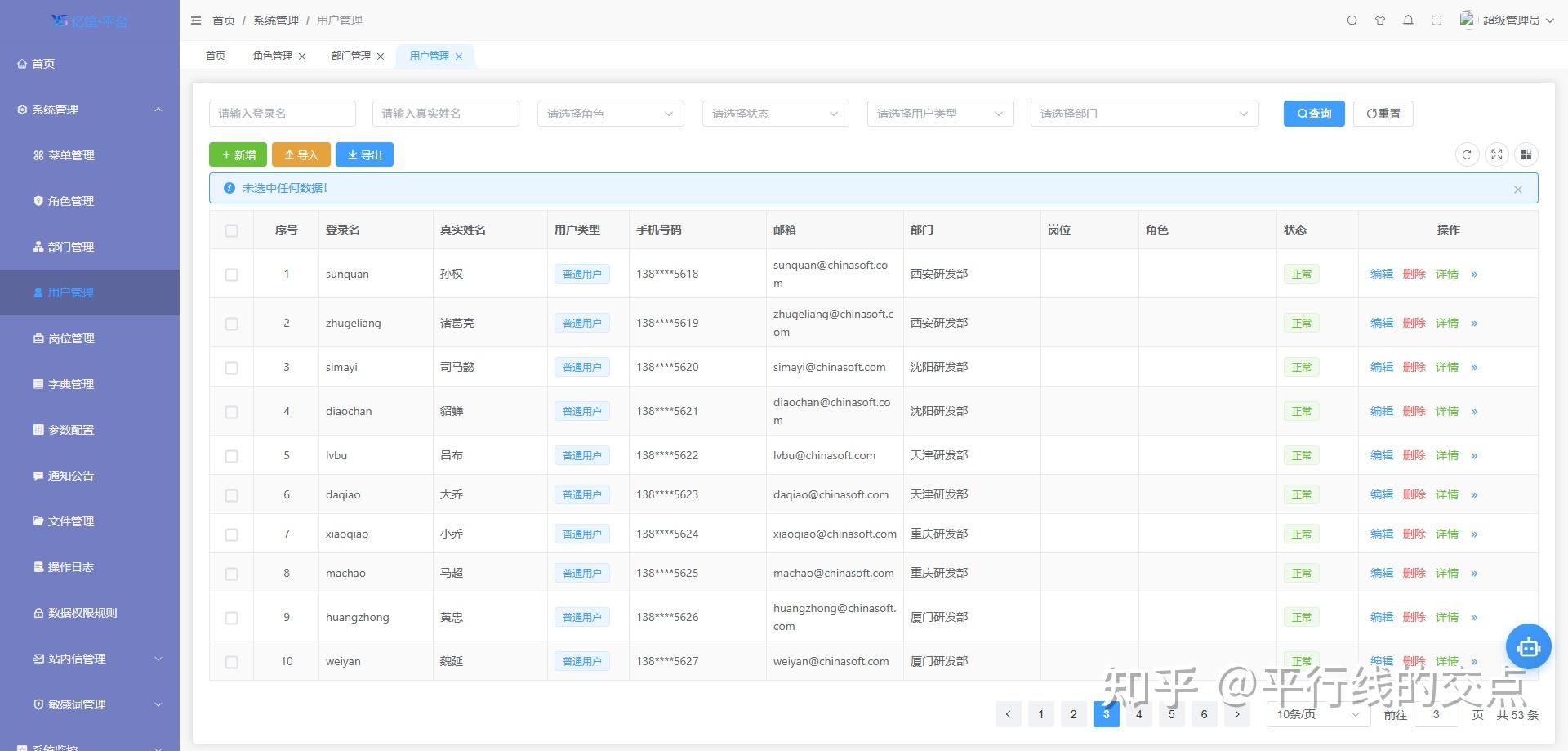Viewport: 1568px width, 751px height.
Task: Select checkbox for simayi row
Action: tap(231, 368)
